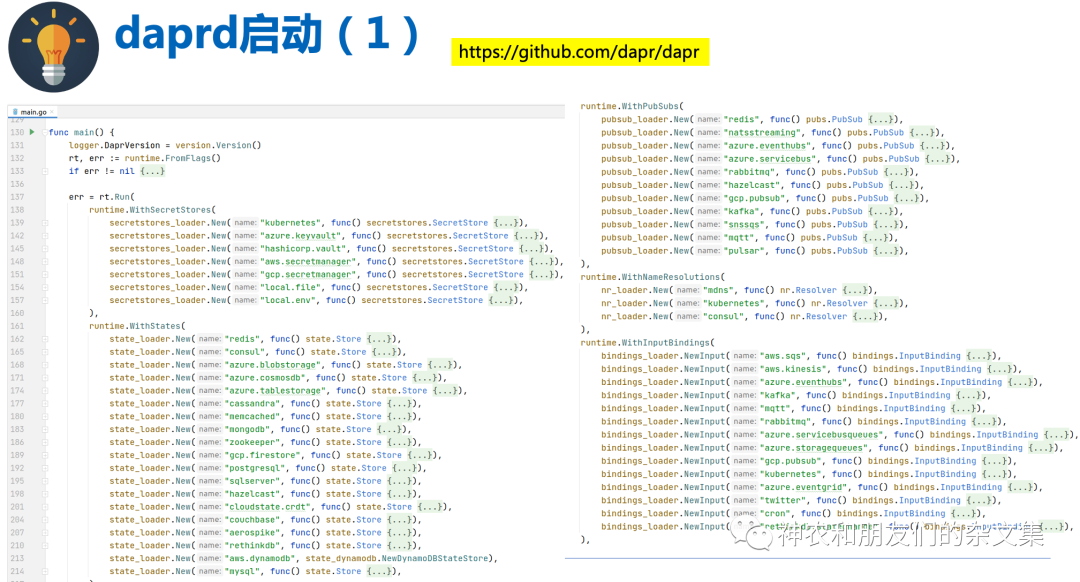Expand folded block on the "redis" state.Store line
This screenshot has width=1080, height=582.
pyautogui.click(x=379, y=339)
